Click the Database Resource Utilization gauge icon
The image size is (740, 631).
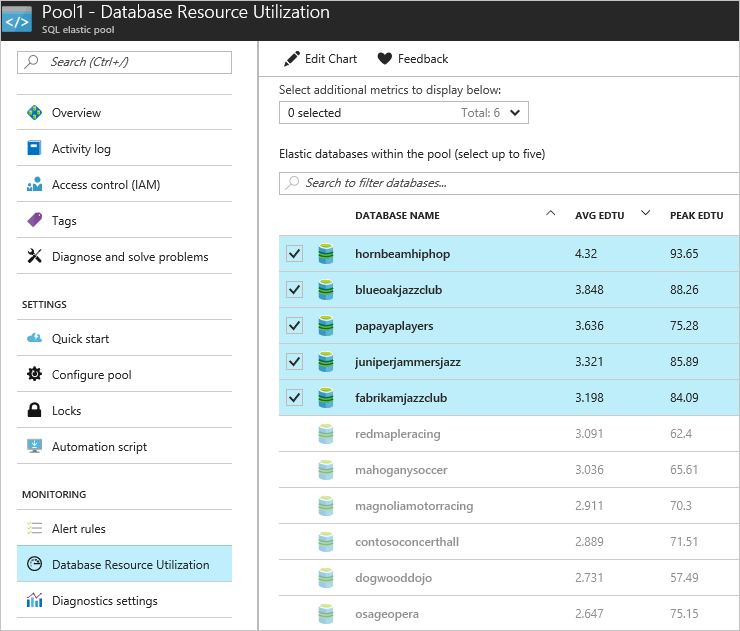tap(34, 564)
